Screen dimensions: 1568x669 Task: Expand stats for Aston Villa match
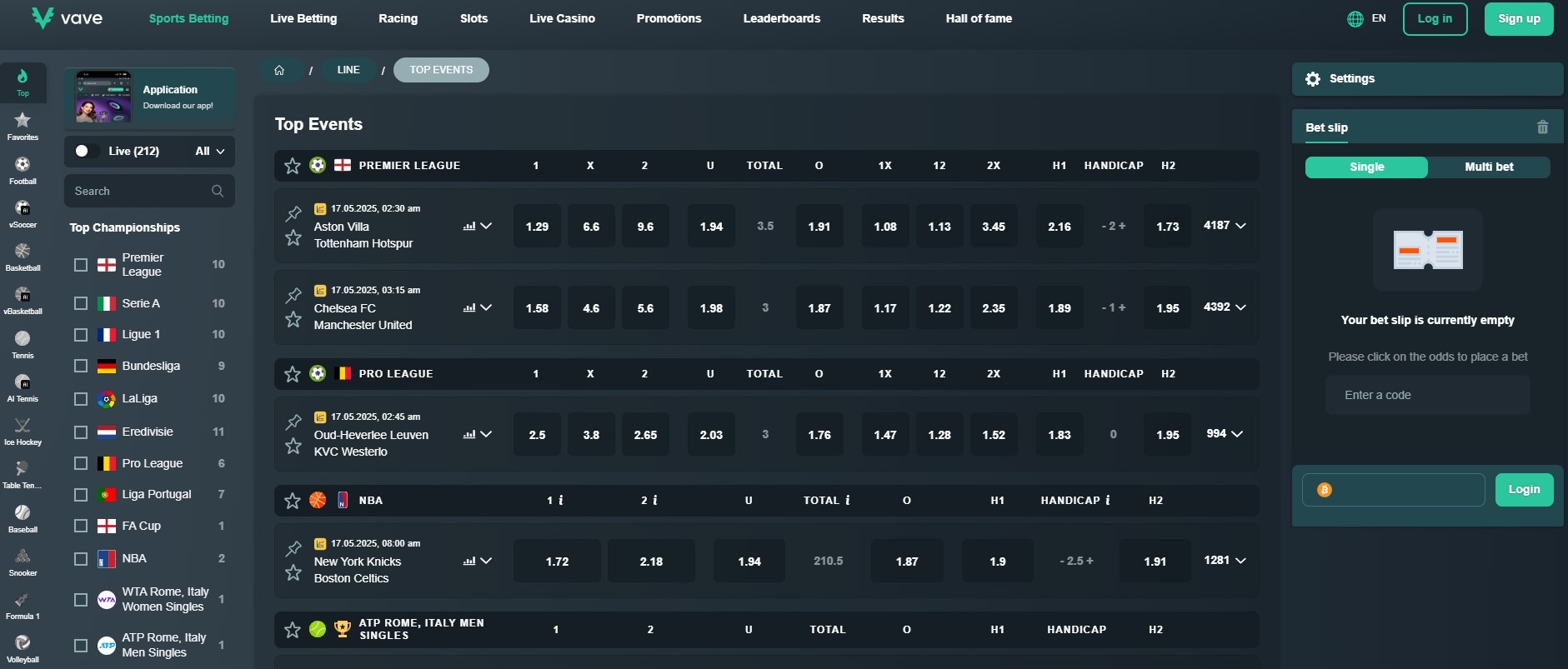click(478, 226)
